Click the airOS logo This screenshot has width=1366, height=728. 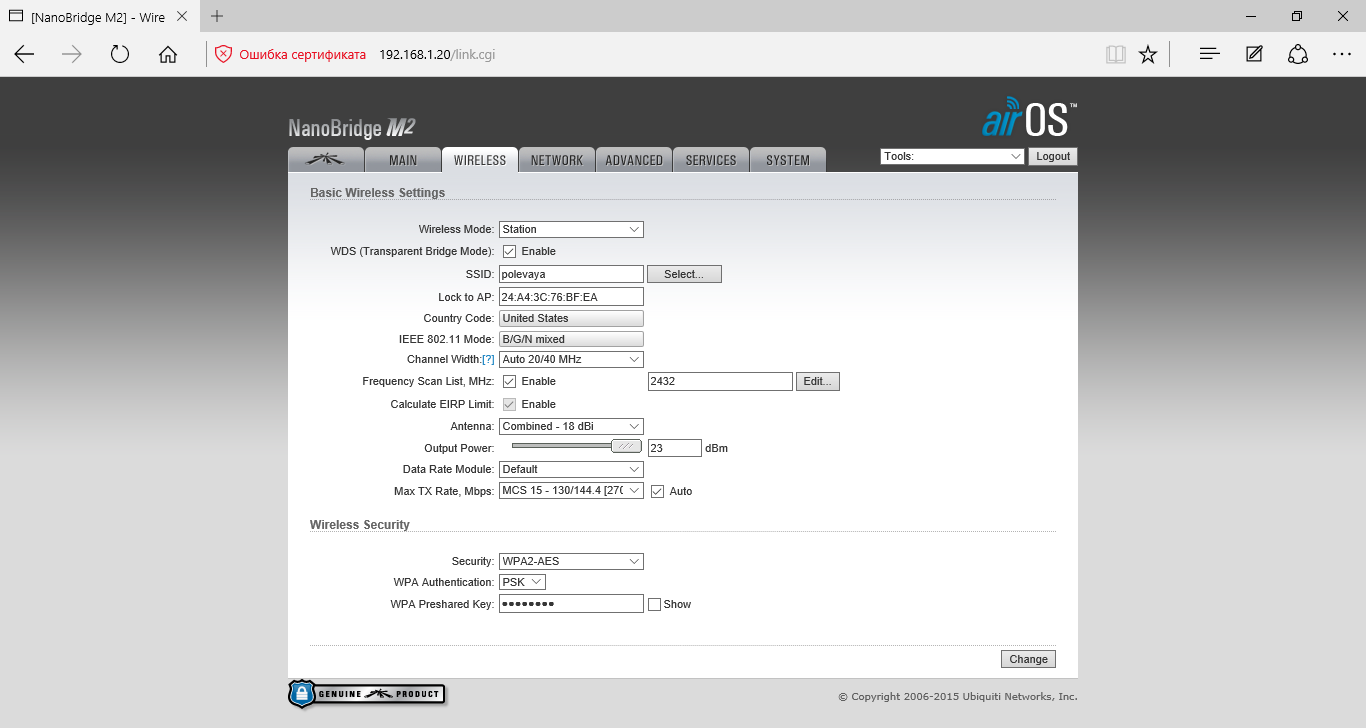coord(1029,118)
